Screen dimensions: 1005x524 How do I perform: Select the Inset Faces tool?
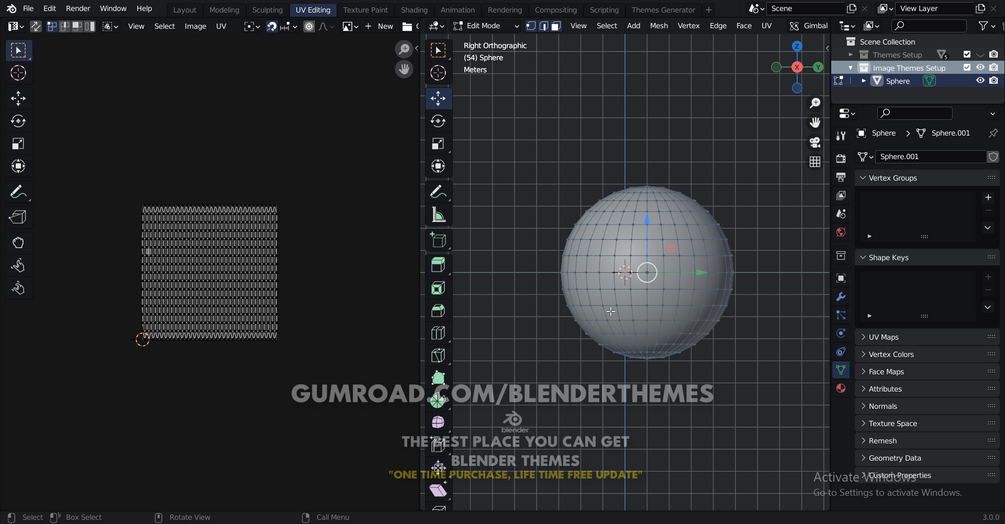[x=438, y=288]
